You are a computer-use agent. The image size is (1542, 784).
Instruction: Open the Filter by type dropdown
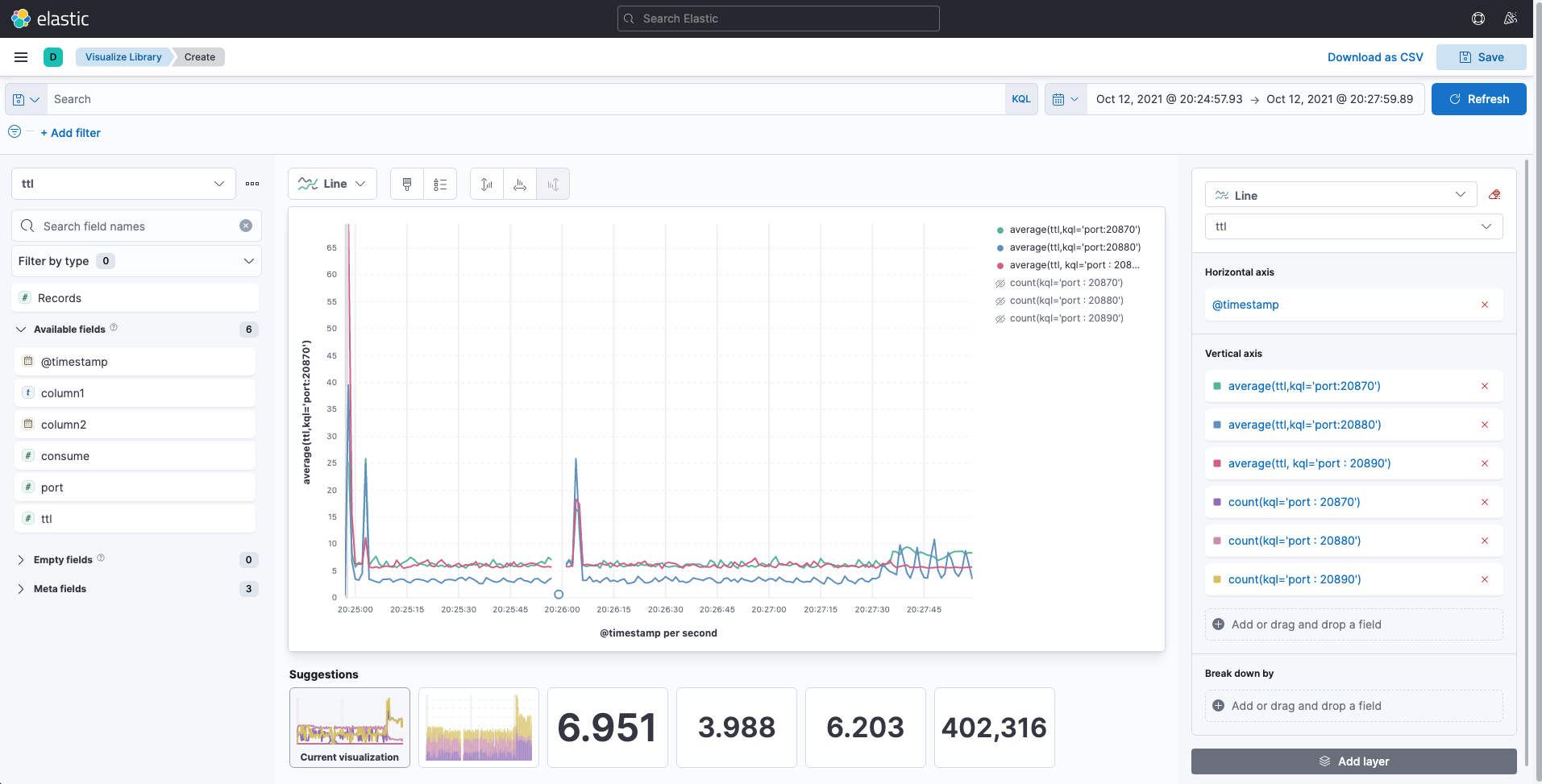pyautogui.click(x=136, y=261)
